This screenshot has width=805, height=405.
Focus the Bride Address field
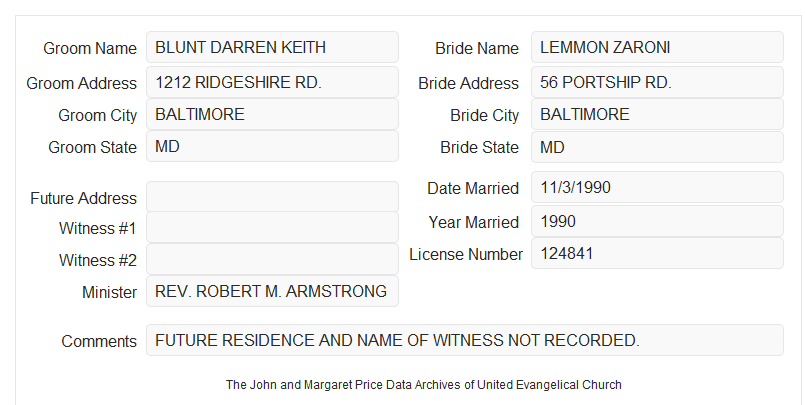coord(657,82)
